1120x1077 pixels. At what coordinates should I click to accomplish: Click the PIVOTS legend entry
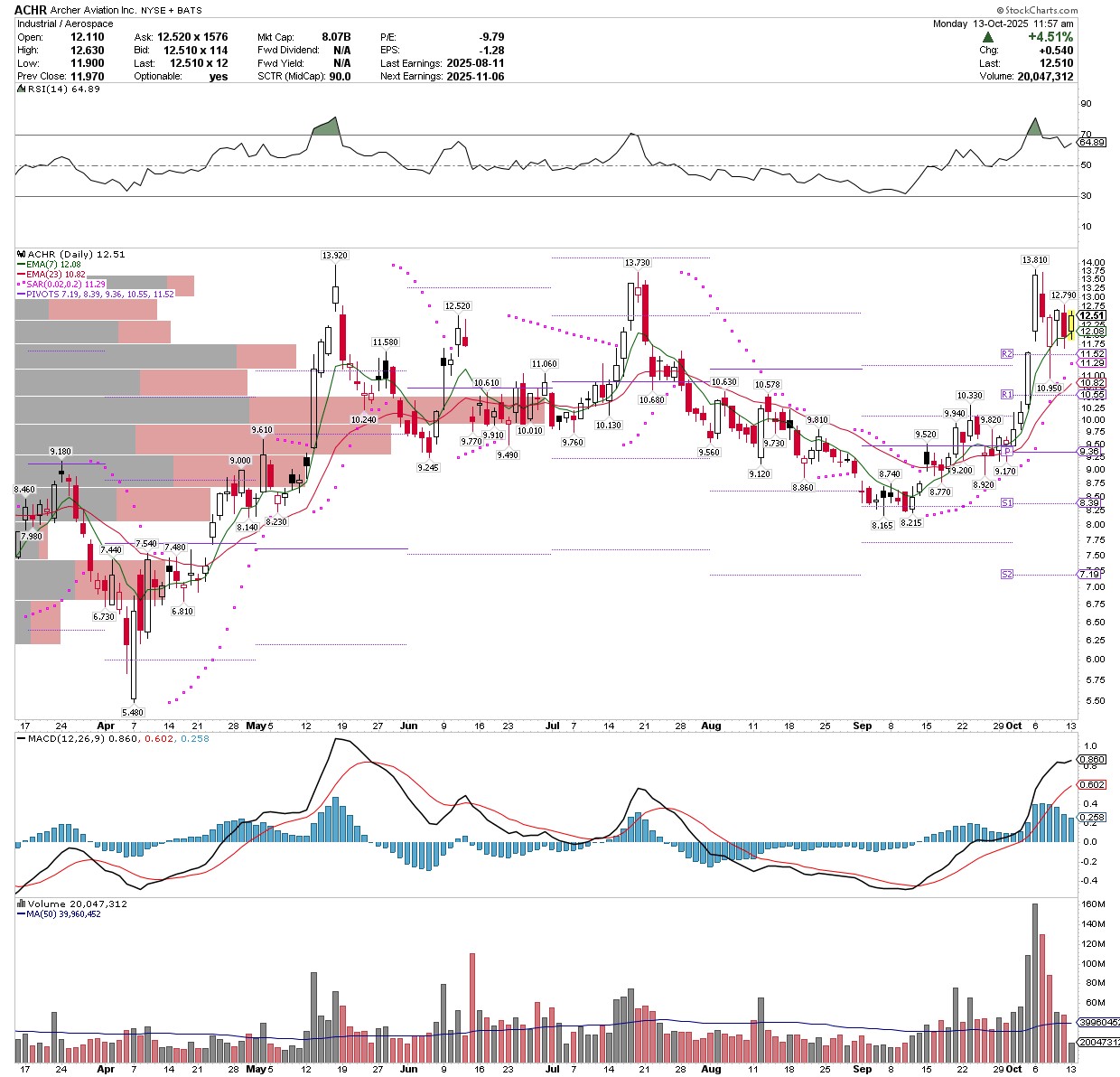(x=98, y=295)
